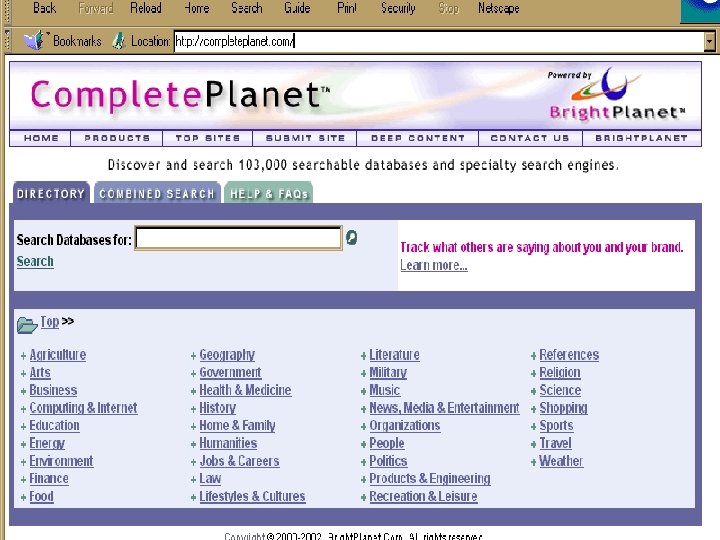Open the PRODUCTS nav item
This screenshot has height=540, width=720.
(x=117, y=138)
